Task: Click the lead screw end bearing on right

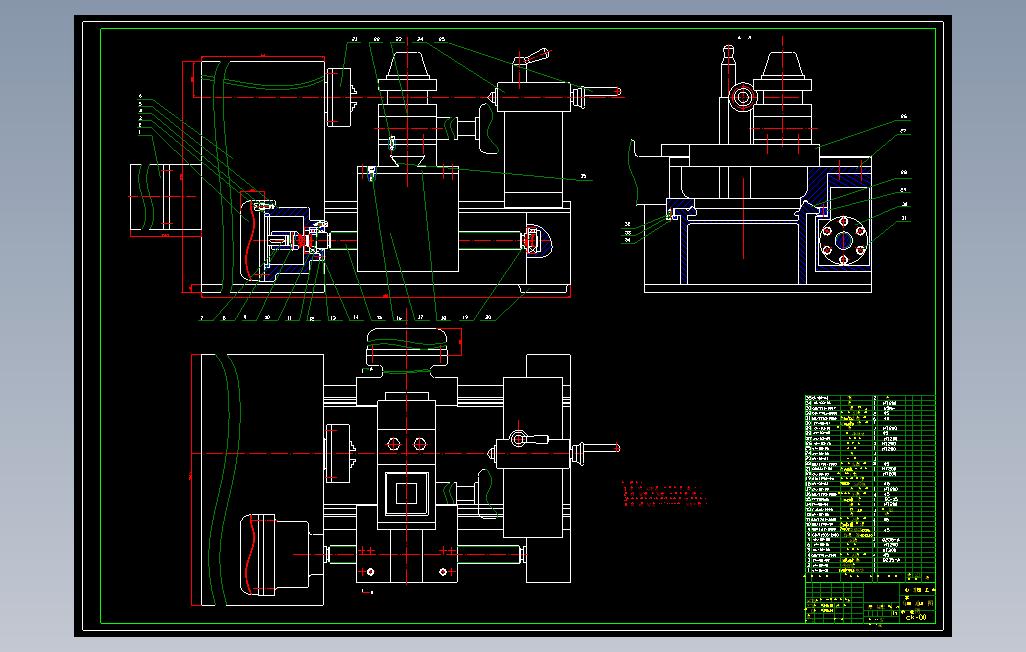Action: (535, 240)
